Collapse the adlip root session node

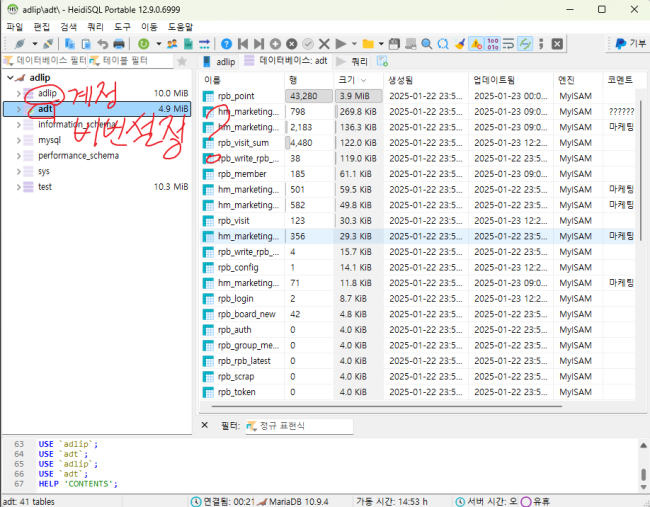10,78
